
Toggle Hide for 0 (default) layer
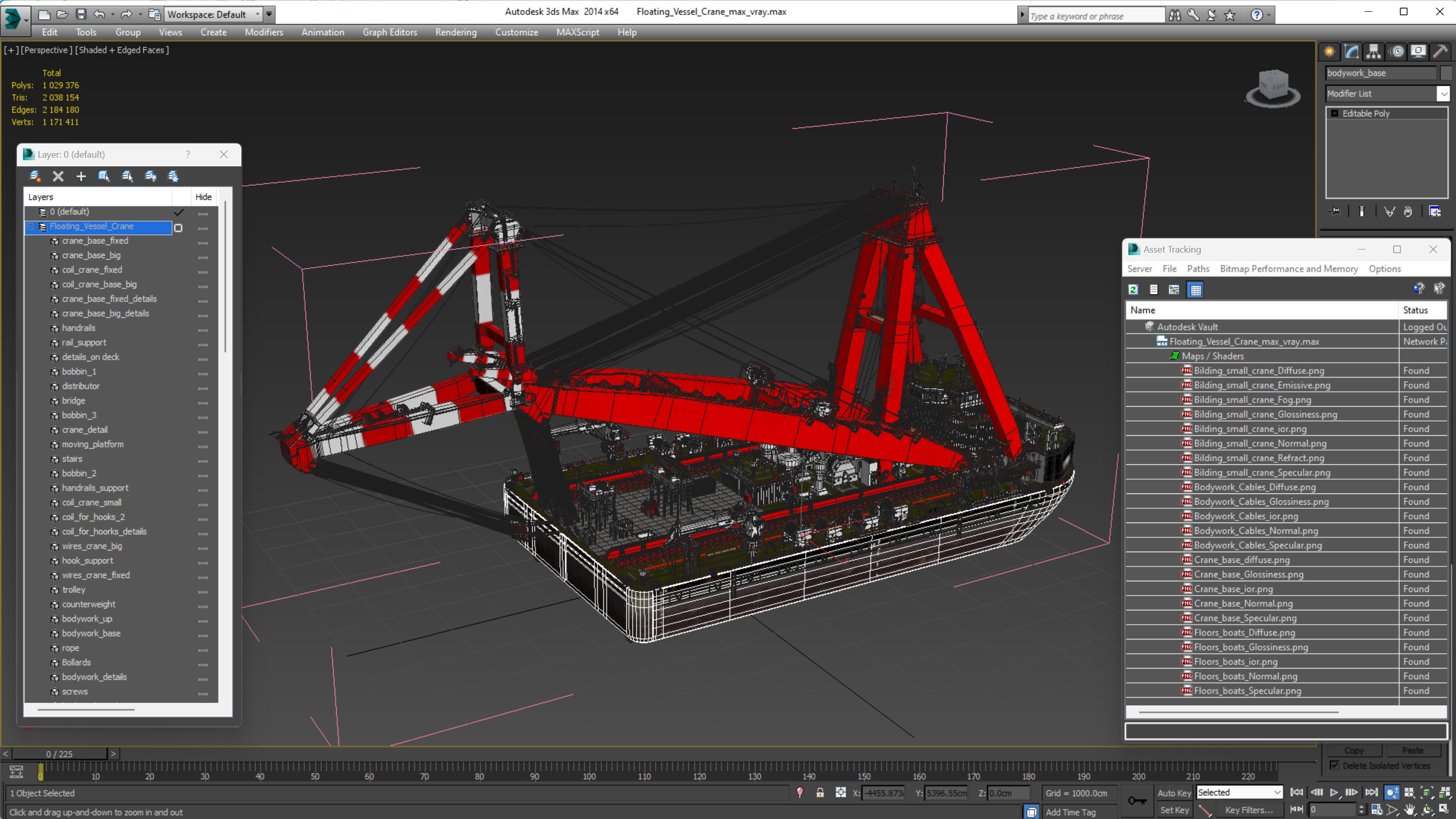pos(204,214)
